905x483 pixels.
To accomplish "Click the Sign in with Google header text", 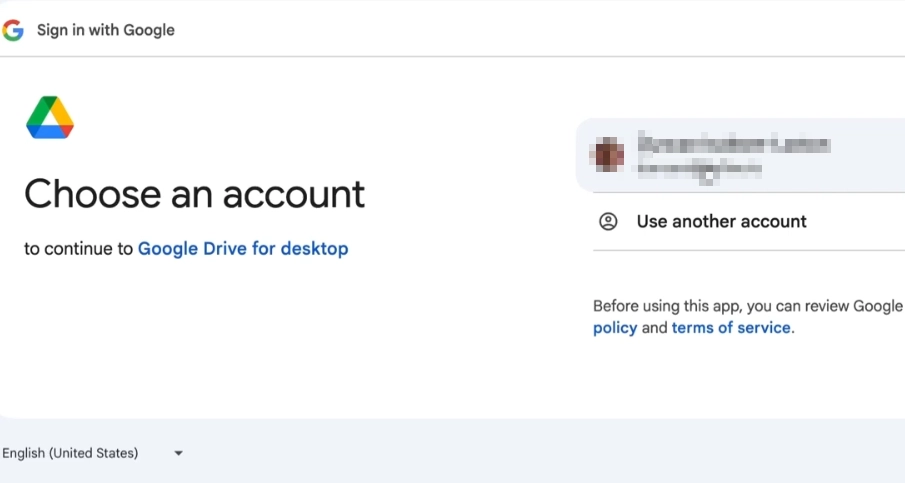I will [106, 30].
